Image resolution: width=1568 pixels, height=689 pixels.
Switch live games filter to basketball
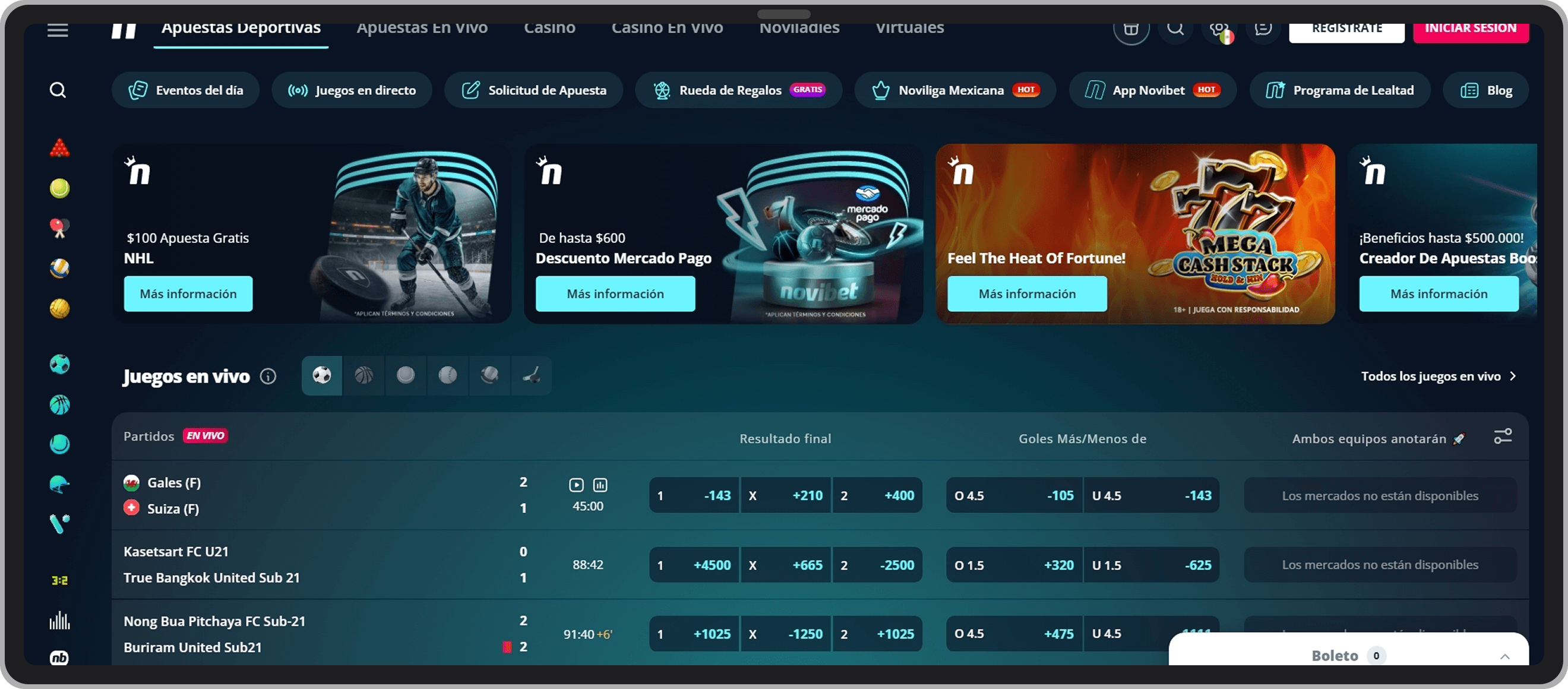pos(363,375)
